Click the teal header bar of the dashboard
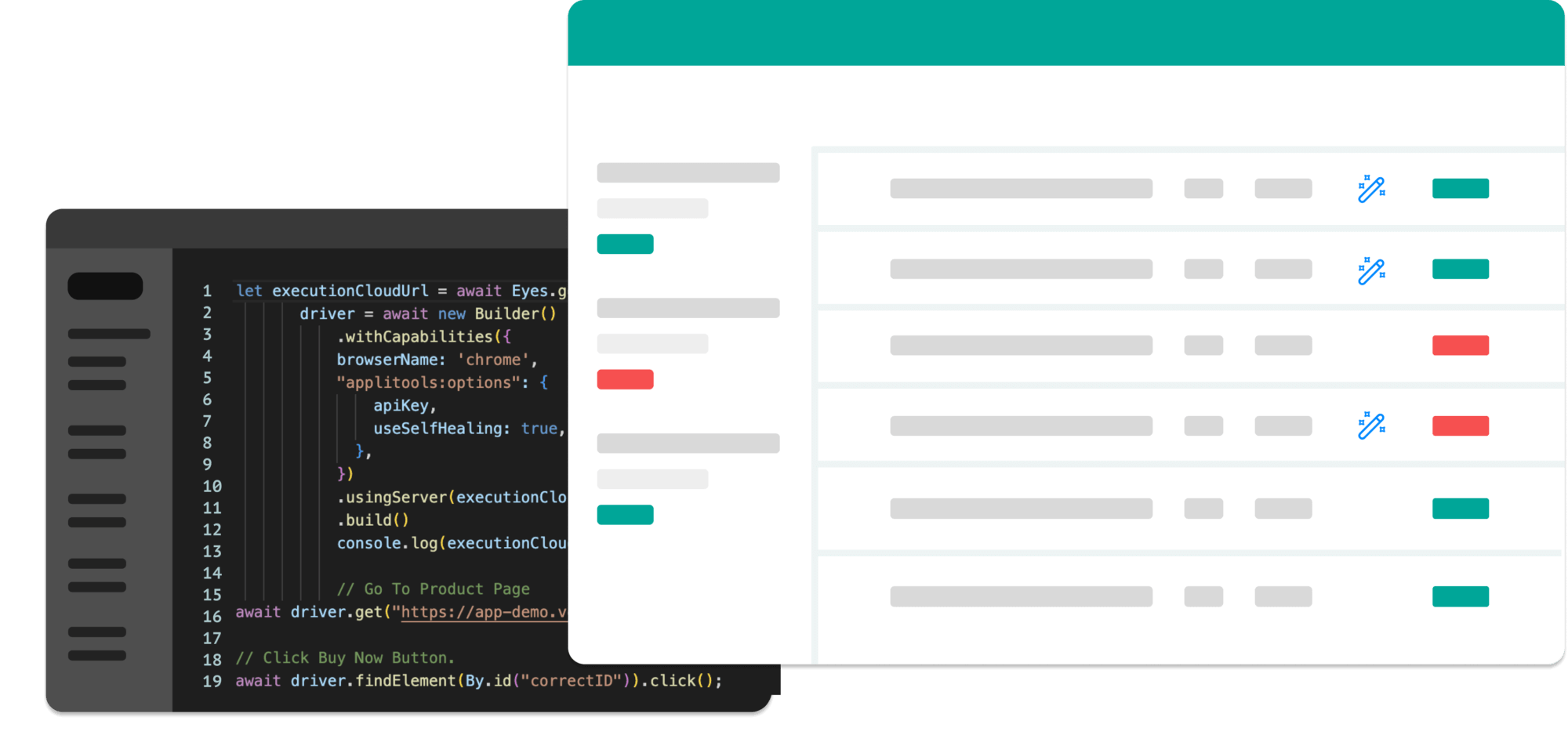This screenshot has height=746, width=1568. pyautogui.click(x=1065, y=33)
